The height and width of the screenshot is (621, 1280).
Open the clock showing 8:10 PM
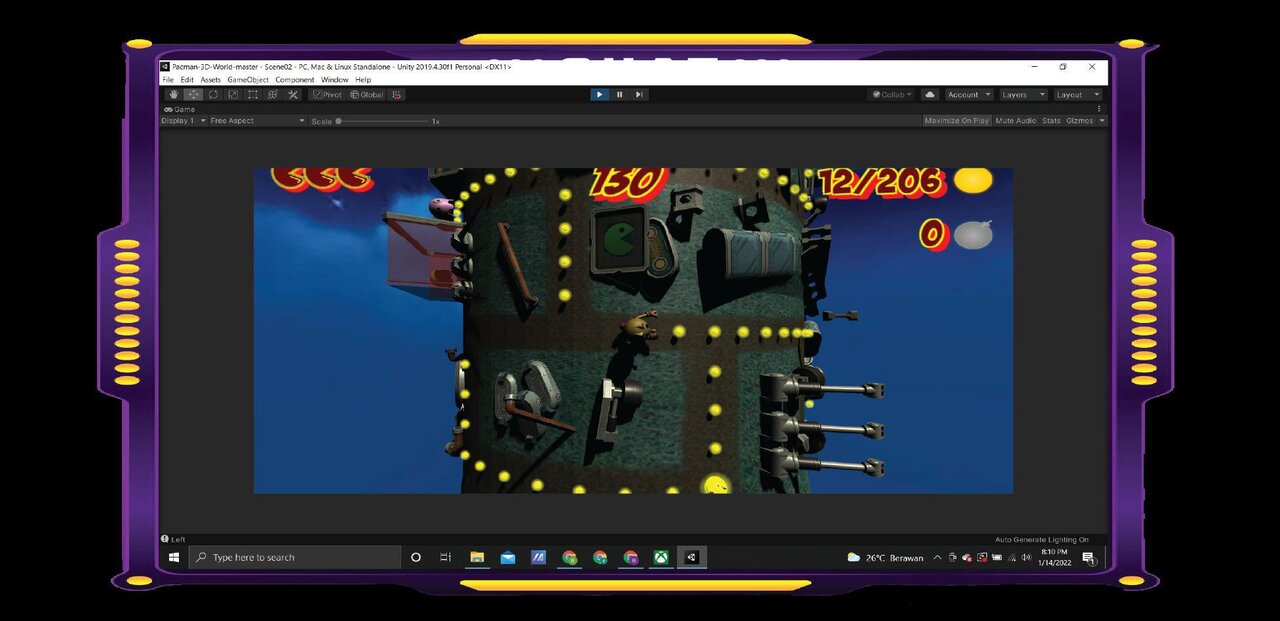(1054, 558)
